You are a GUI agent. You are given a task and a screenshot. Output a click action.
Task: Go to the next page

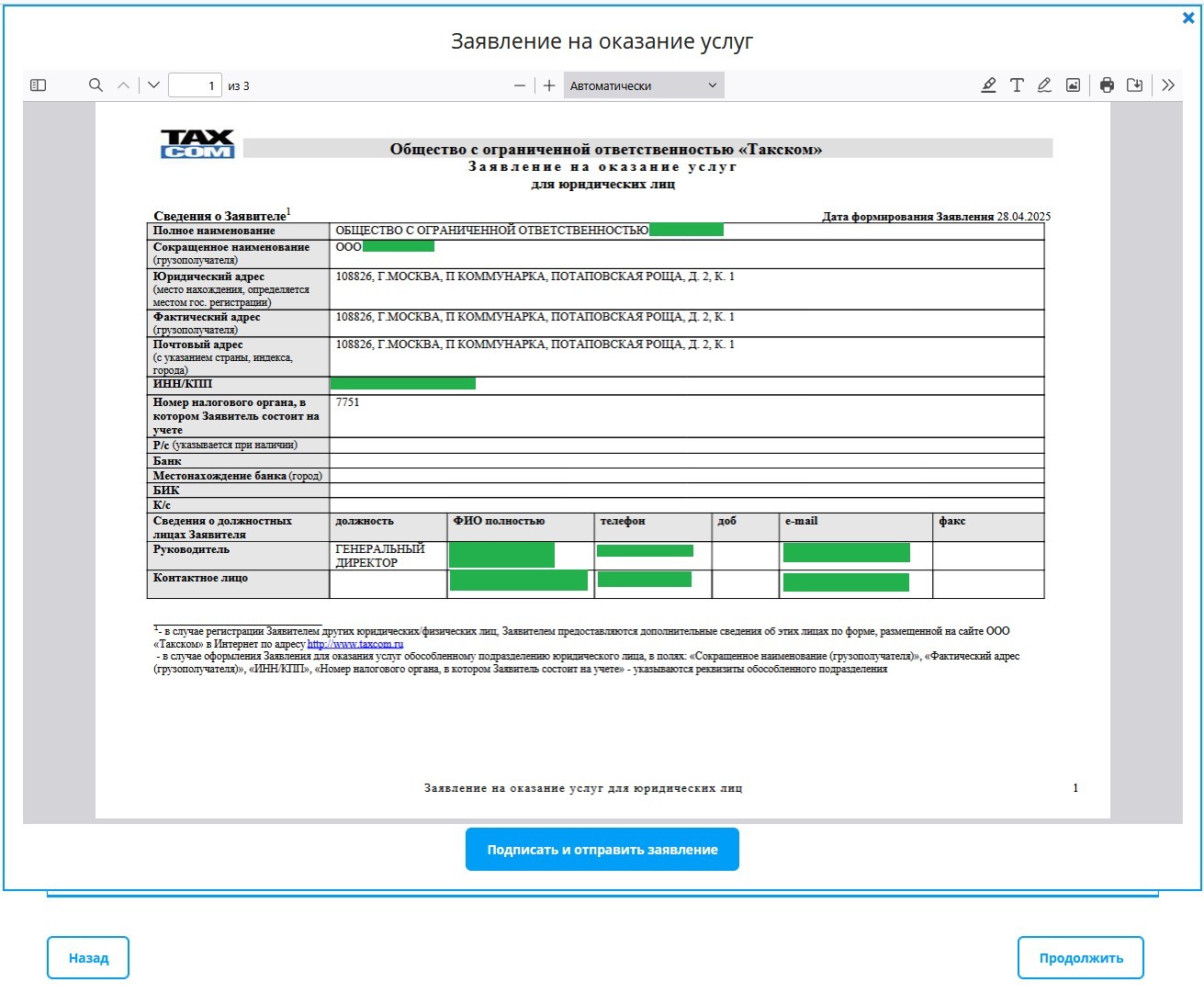(x=153, y=85)
